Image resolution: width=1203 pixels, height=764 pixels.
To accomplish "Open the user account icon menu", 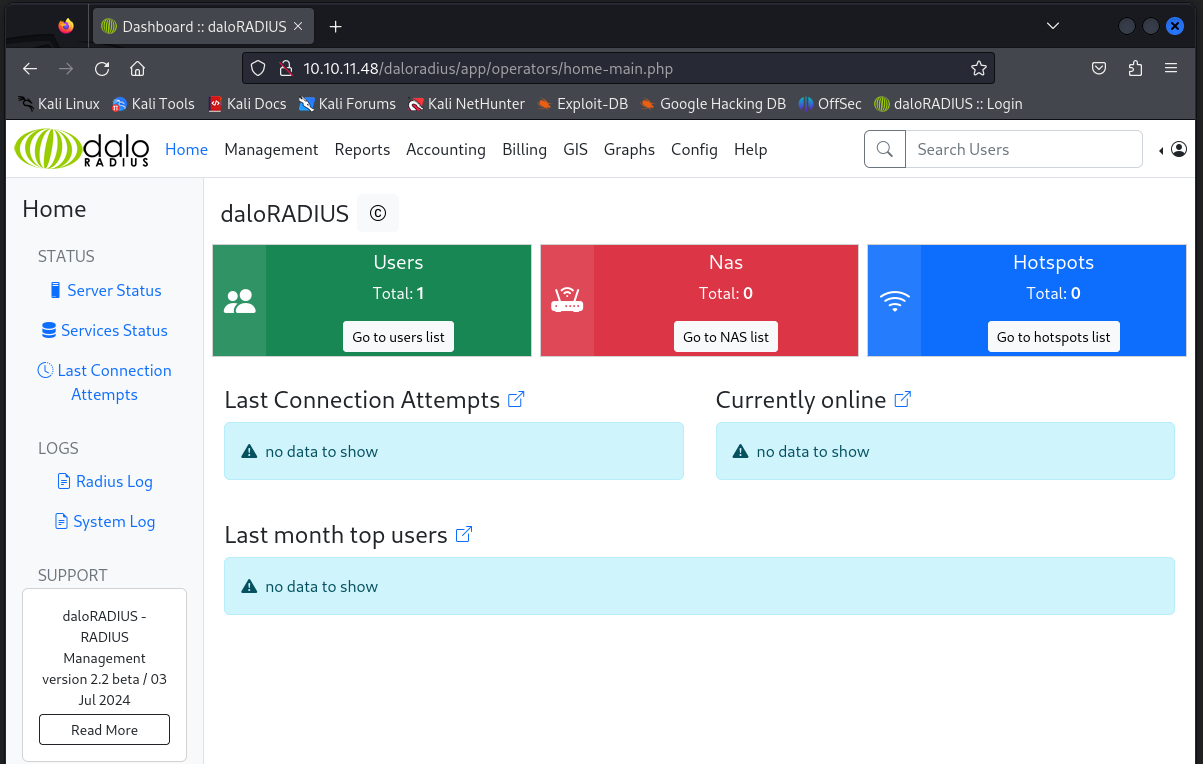I will point(1178,149).
